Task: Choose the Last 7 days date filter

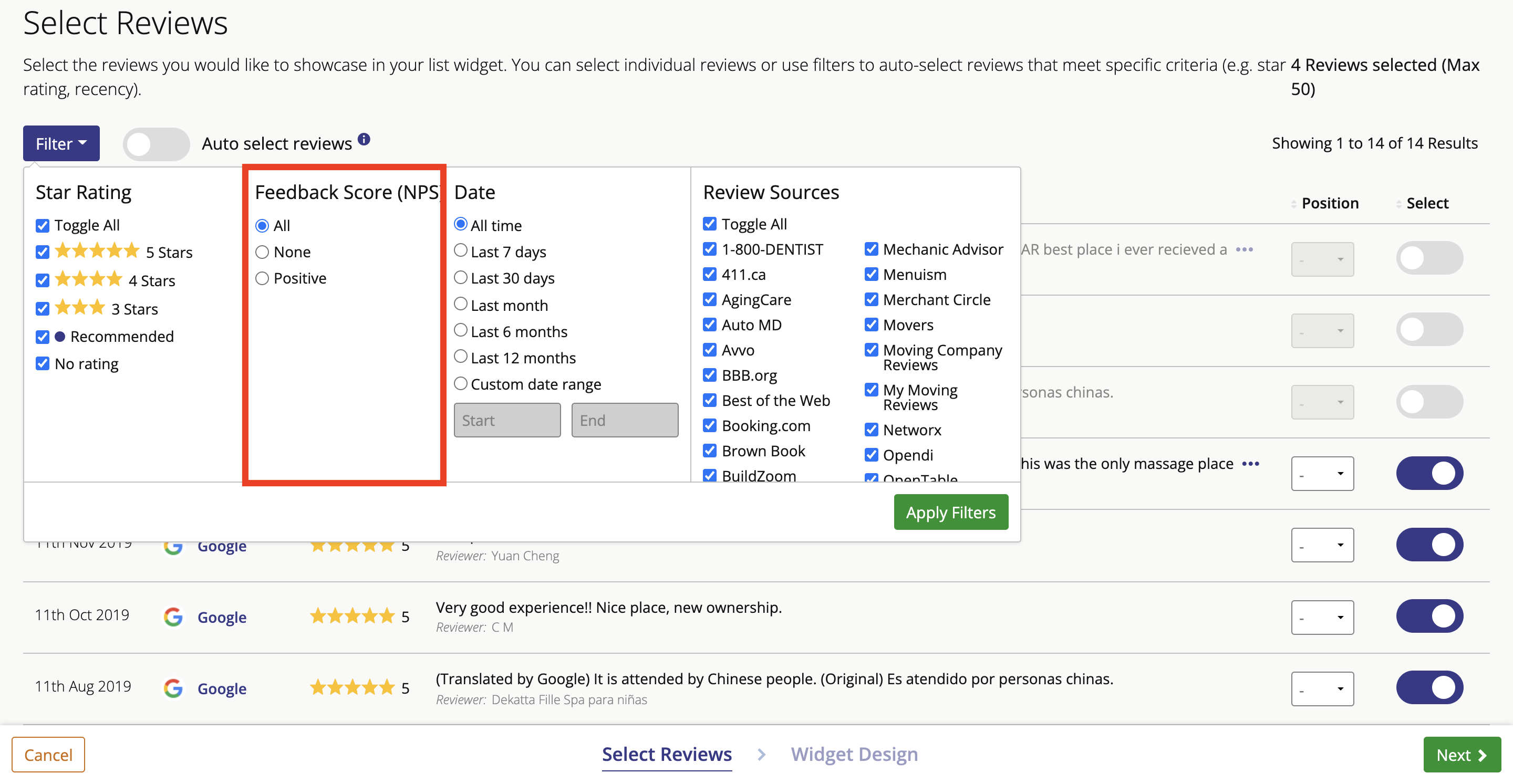Action: pyautogui.click(x=461, y=250)
